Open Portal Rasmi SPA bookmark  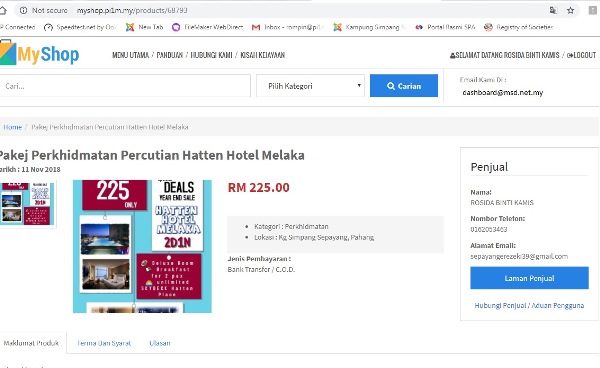point(445,27)
